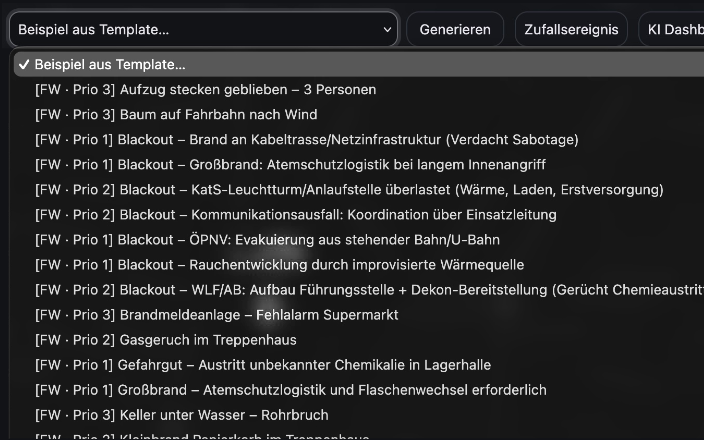Select Blackout 'KatS-Leuchtturm/Anlaufstelle überlastet' option
Image resolution: width=704 pixels, height=440 pixels.
[349, 190]
